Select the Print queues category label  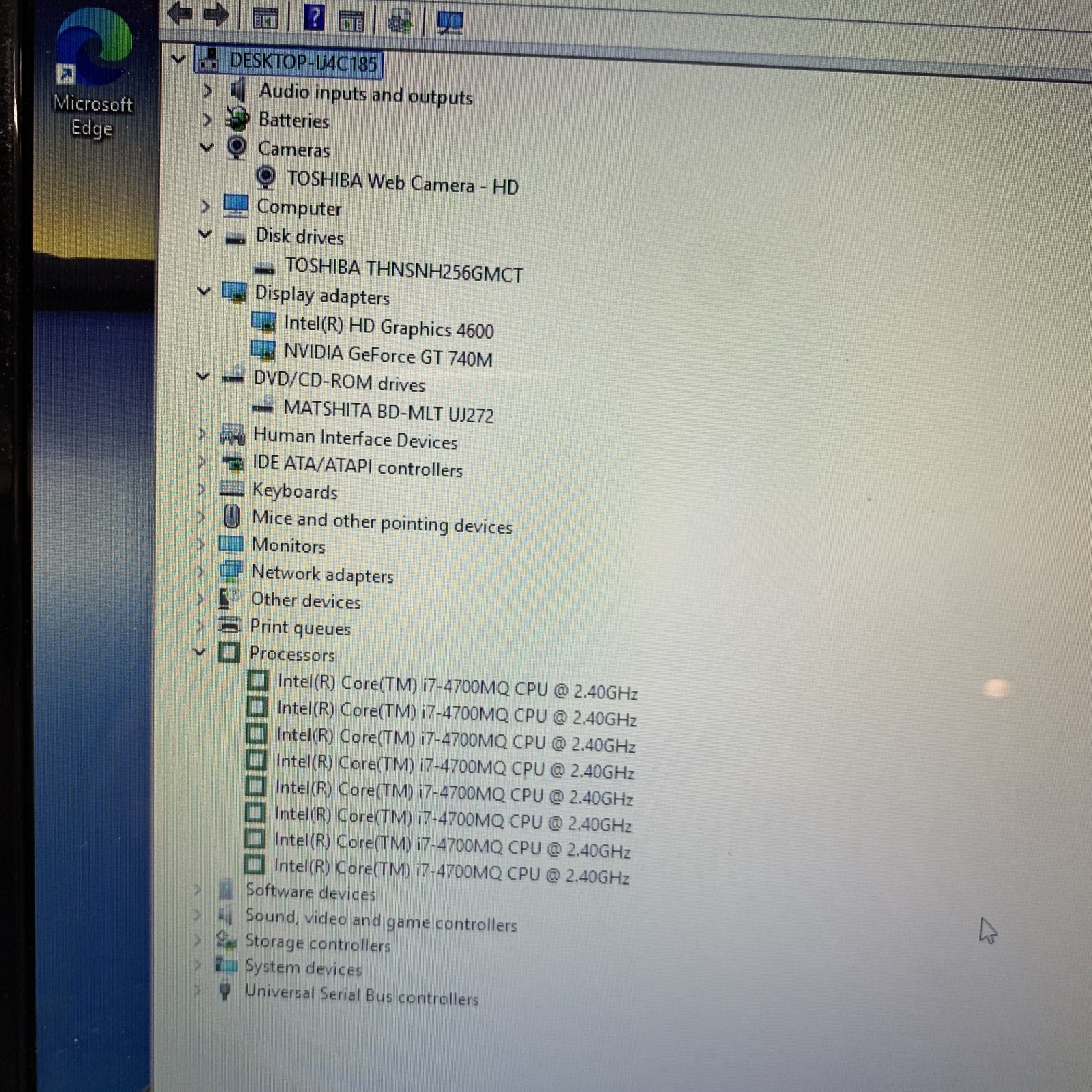pyautogui.click(x=300, y=627)
